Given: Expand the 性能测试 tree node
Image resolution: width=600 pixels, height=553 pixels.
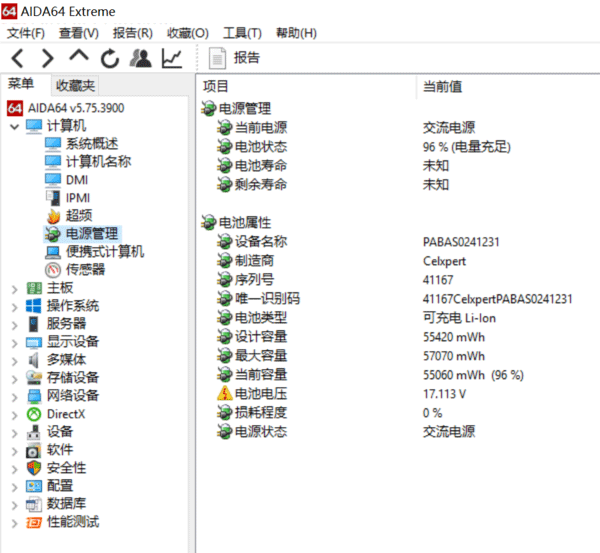Looking at the screenshot, I should coord(15,523).
